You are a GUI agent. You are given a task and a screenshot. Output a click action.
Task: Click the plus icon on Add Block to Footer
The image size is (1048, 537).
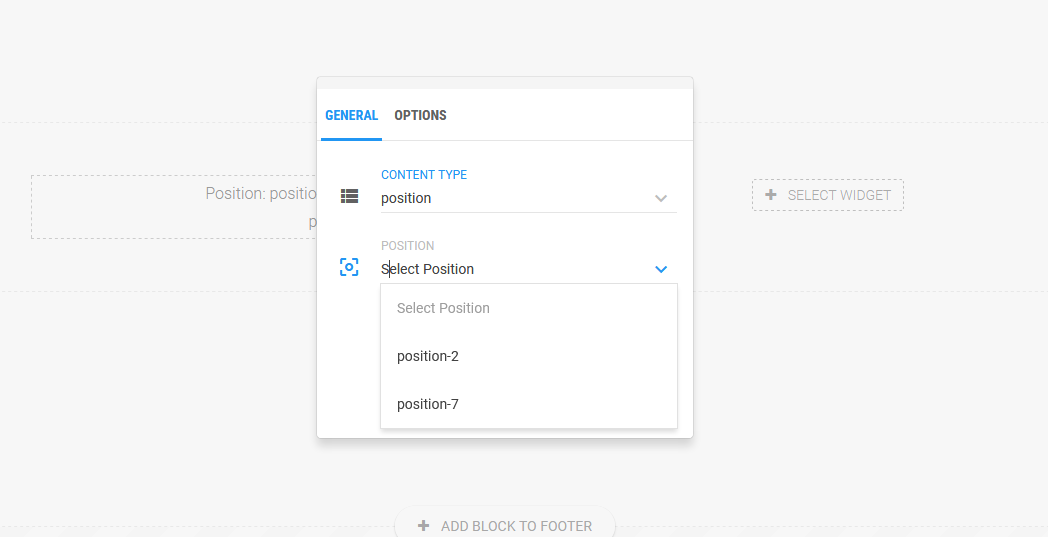pyautogui.click(x=424, y=526)
